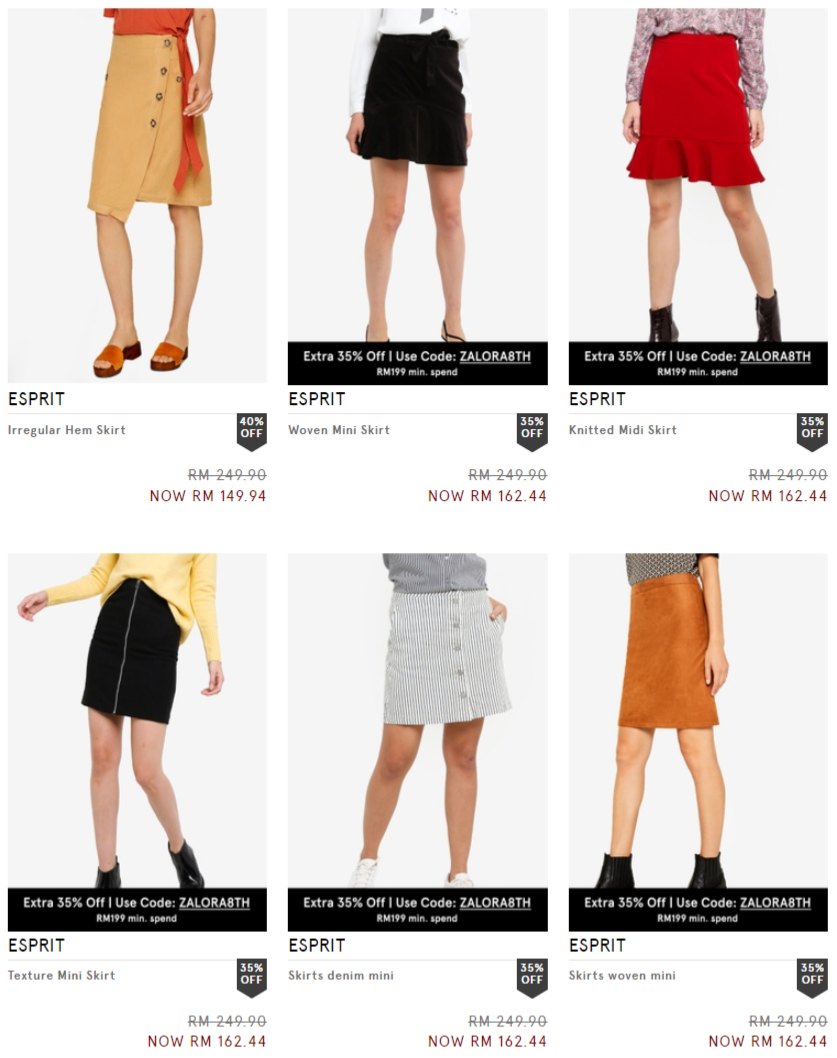Click the 35% OFF badge on Texture Mini Skirt
Viewport: 837px width, 1058px height.
[x=252, y=977]
